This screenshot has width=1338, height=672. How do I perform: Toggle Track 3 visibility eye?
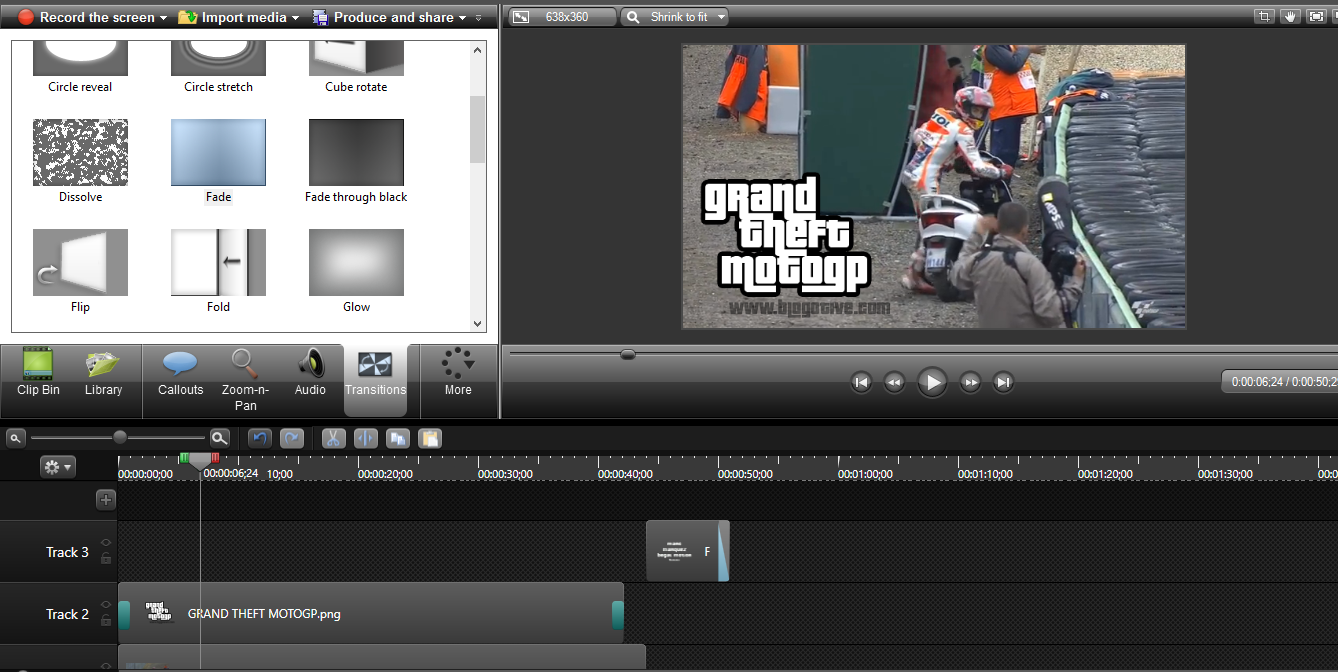pyautogui.click(x=106, y=543)
